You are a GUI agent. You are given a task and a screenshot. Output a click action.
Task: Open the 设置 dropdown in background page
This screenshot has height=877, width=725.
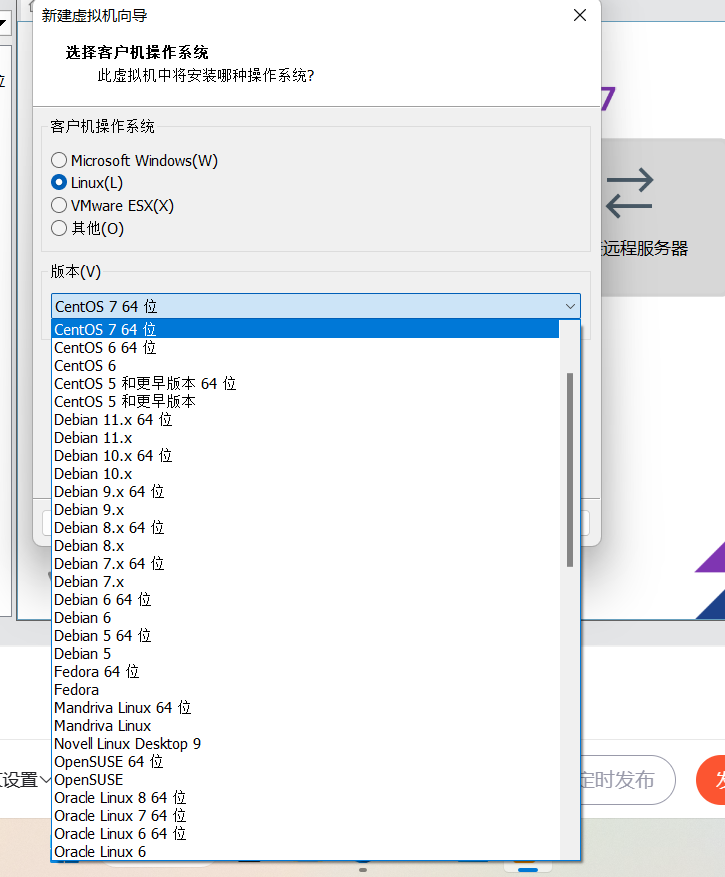pos(26,780)
